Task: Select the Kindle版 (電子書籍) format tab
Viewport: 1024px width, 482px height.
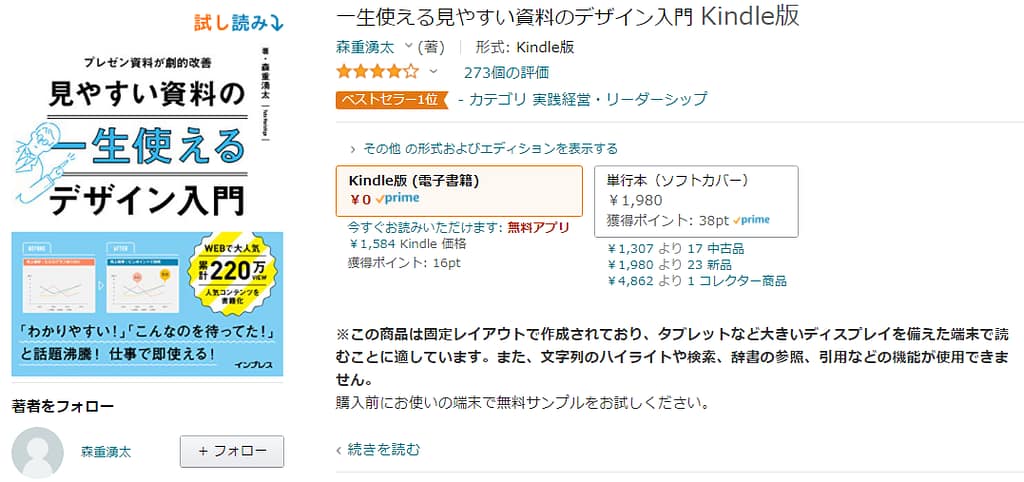Action: [x=459, y=190]
